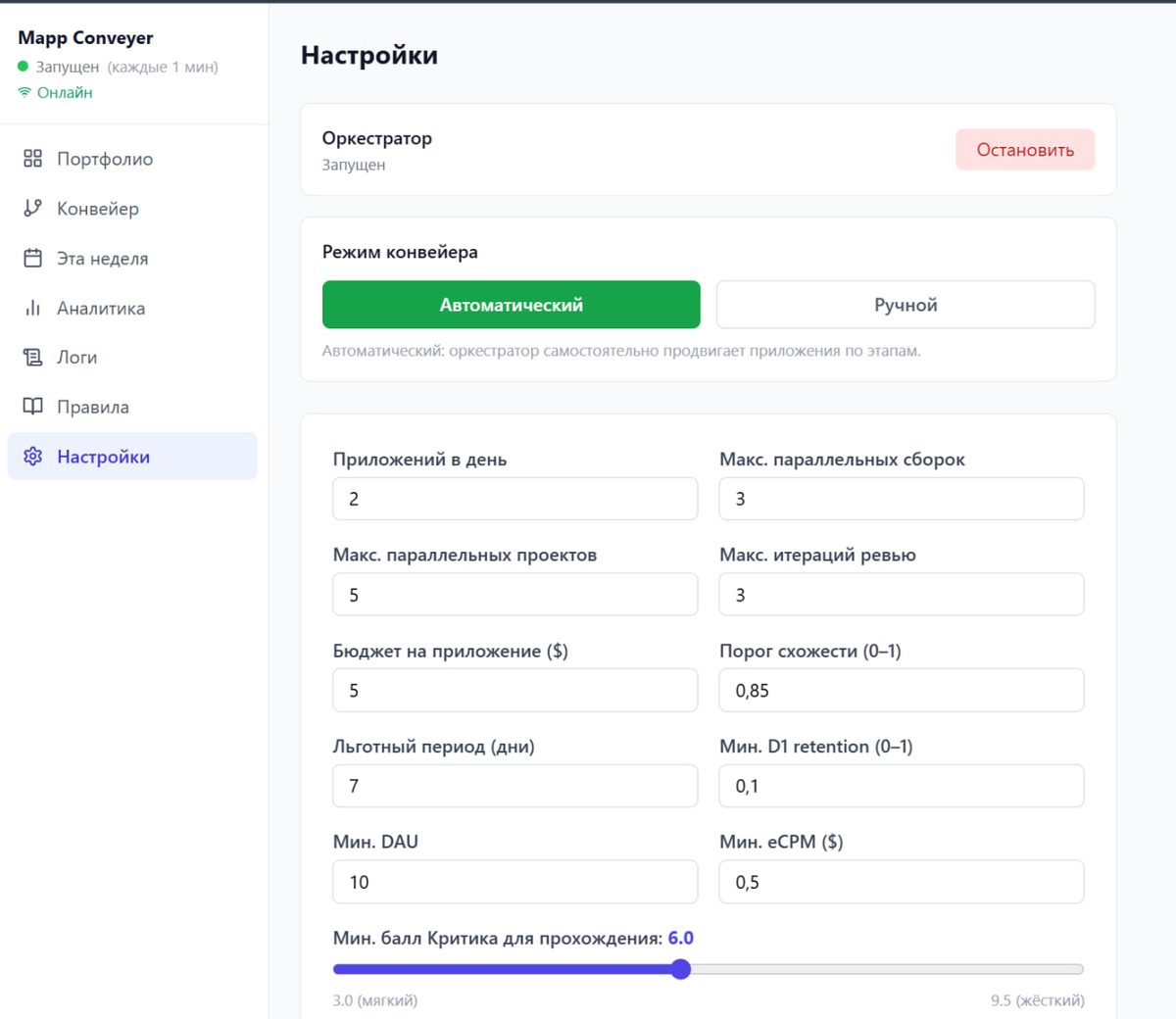
Task: Click the Портфолио grid icon
Action: click(32, 159)
